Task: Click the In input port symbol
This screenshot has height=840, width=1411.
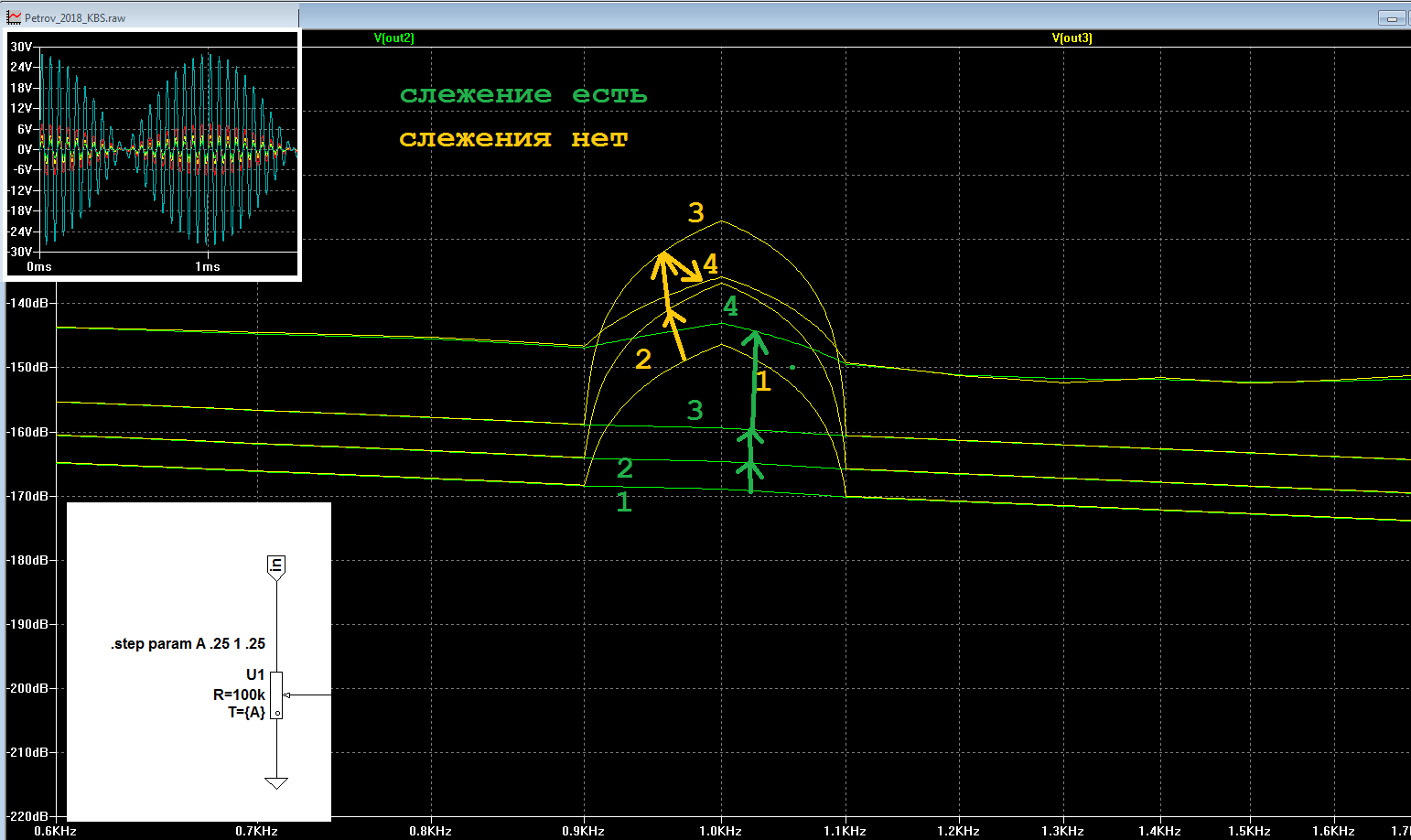Action: 276,566
